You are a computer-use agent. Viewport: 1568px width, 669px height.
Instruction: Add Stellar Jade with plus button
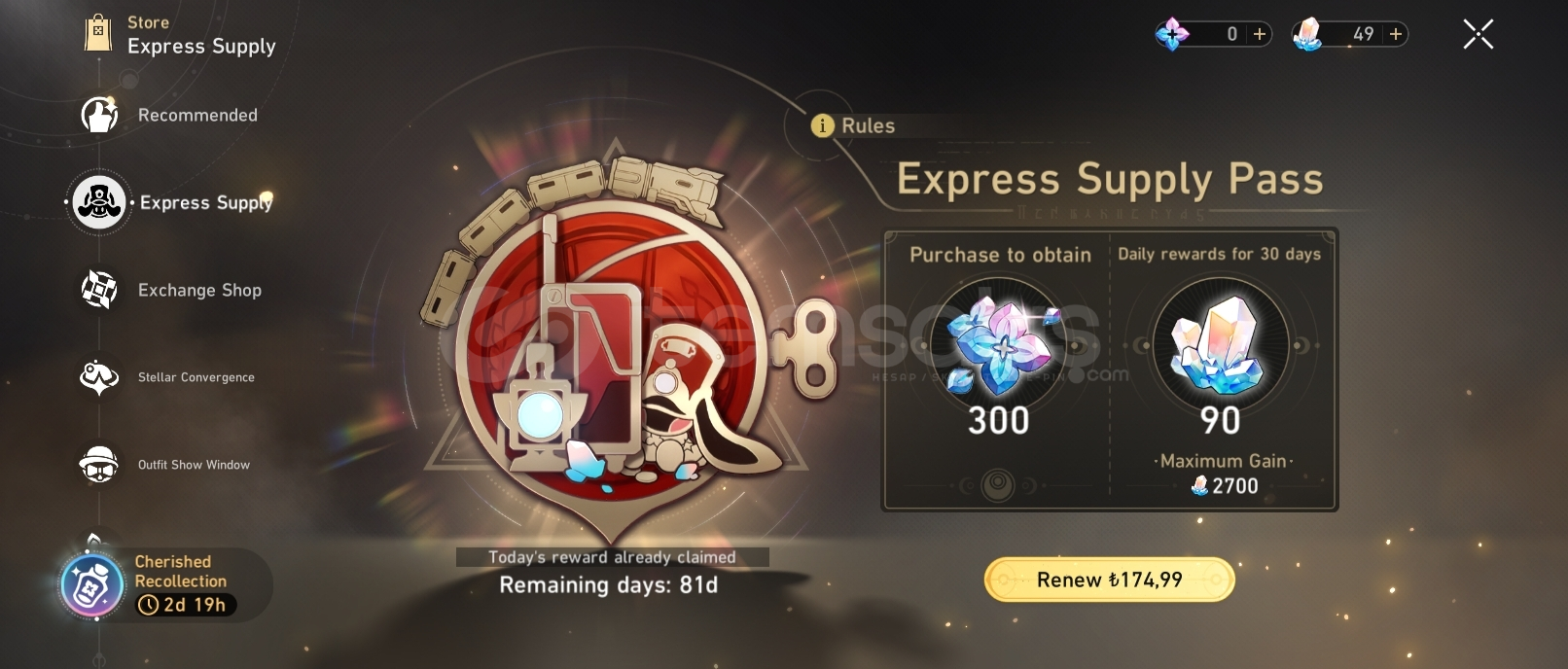1396,34
